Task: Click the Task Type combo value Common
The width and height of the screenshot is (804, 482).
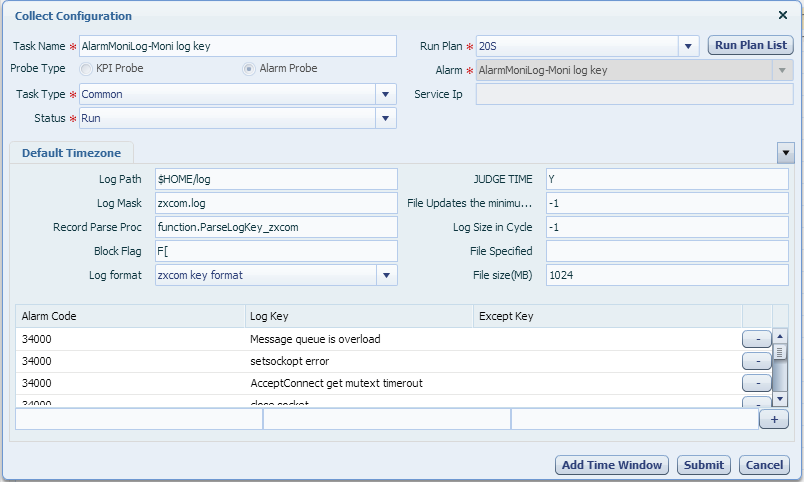Action: pyautogui.click(x=228, y=94)
